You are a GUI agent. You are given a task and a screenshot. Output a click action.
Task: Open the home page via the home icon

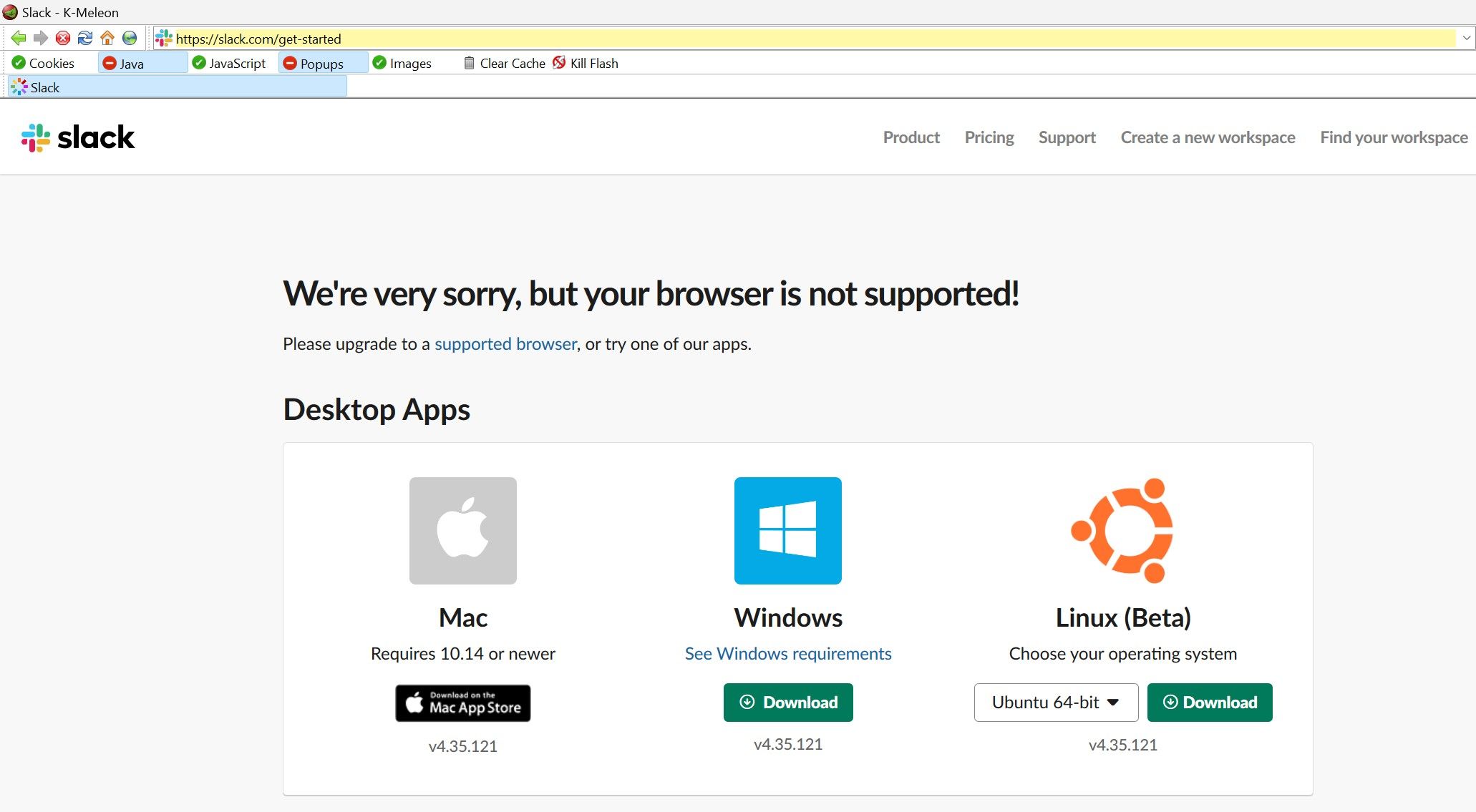click(x=107, y=38)
